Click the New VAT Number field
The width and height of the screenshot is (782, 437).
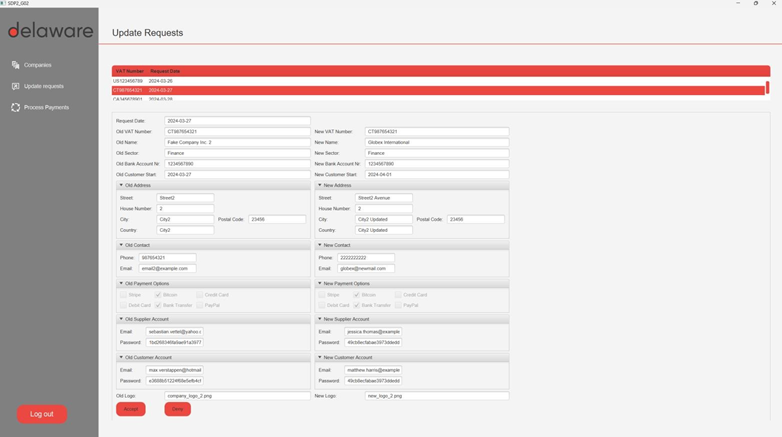[437, 132]
